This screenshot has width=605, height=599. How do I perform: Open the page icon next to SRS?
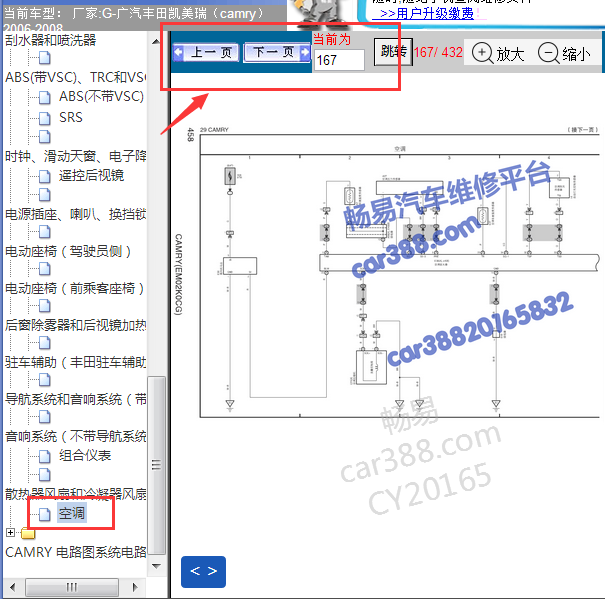point(45,118)
